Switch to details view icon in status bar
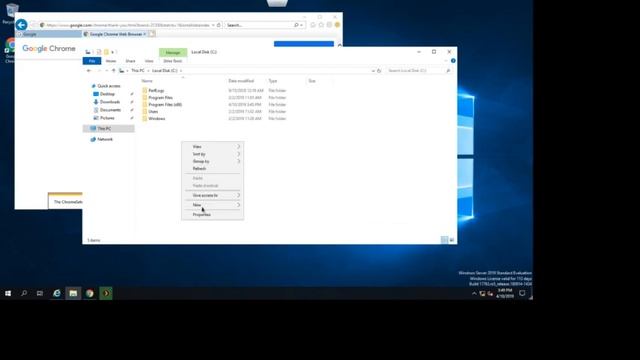 [x=444, y=240]
